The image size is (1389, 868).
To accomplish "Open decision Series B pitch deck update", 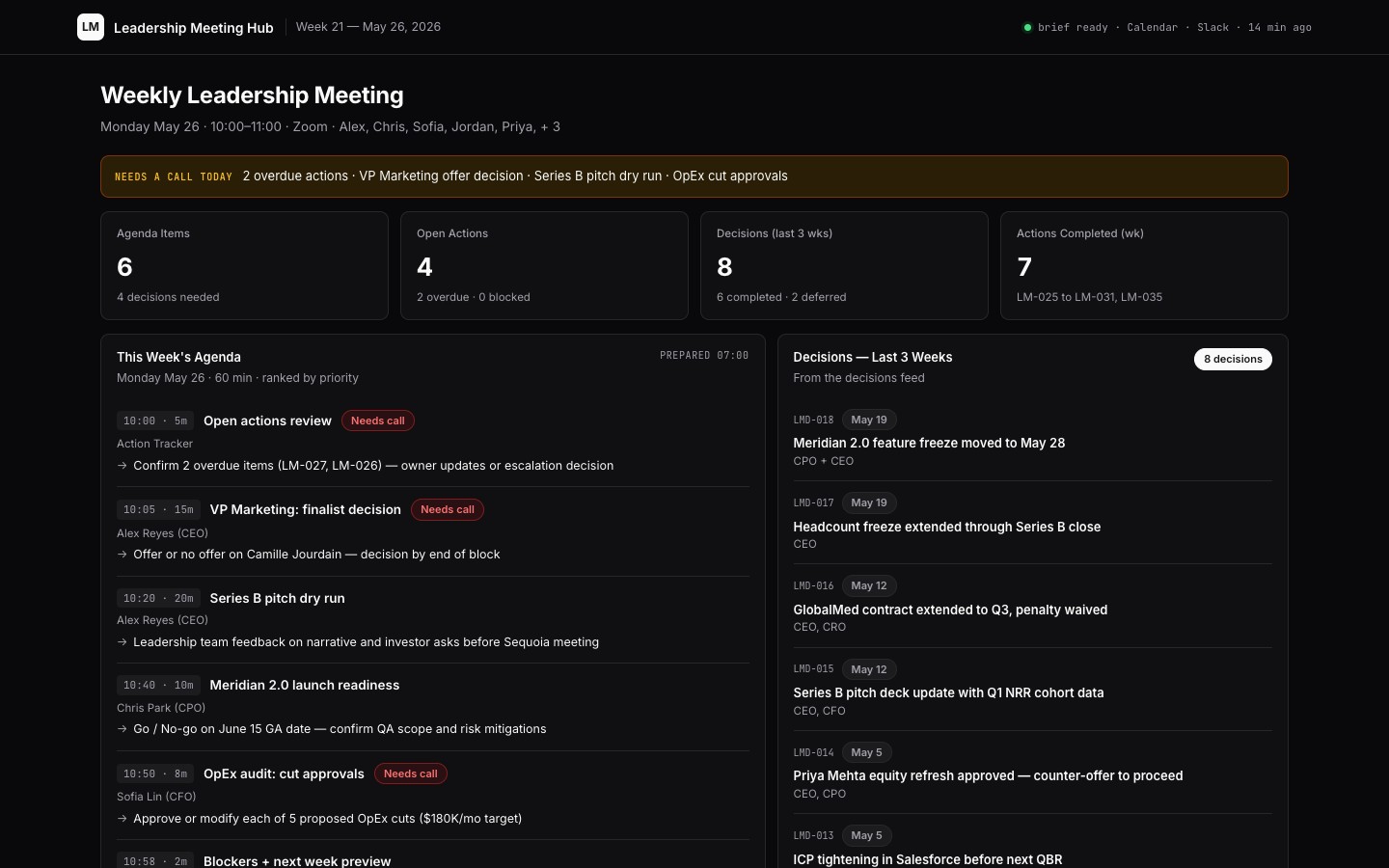I will [x=948, y=692].
